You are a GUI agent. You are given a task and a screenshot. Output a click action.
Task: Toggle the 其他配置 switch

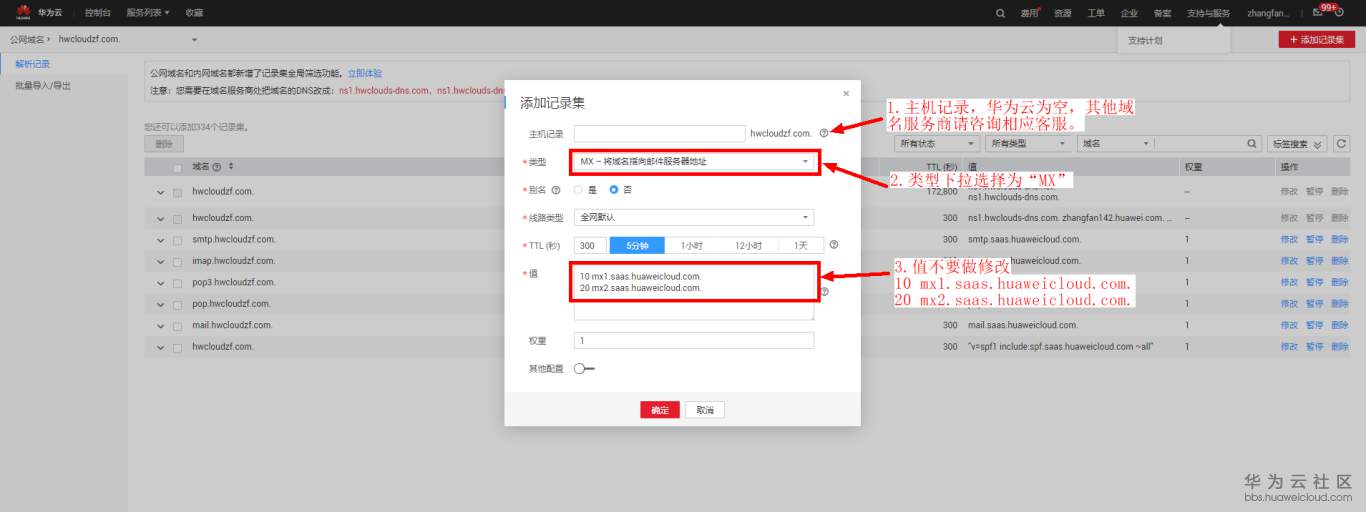(x=584, y=369)
